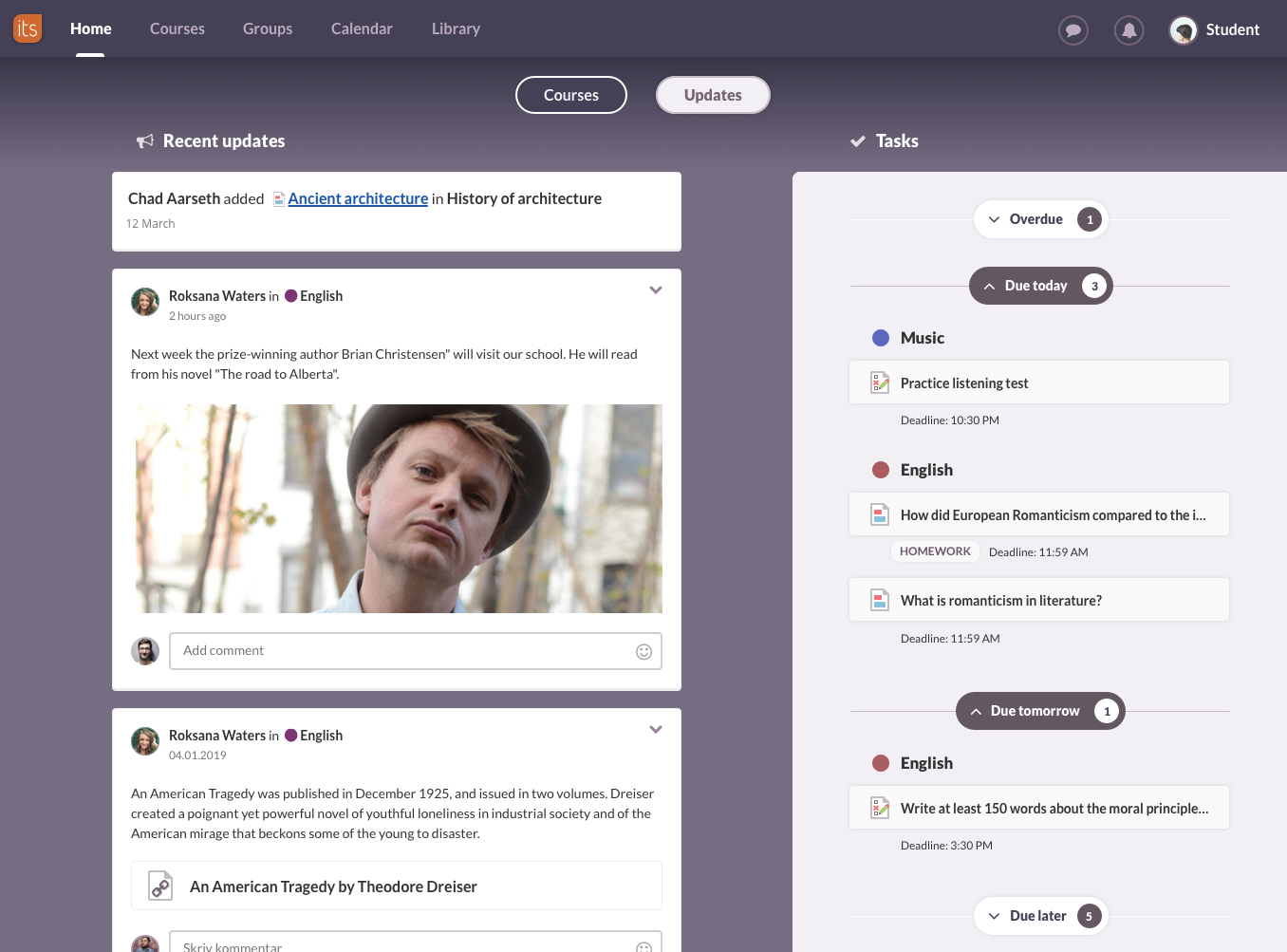Open What is romanticism in literature task
Image resolution: width=1287 pixels, height=952 pixels.
[x=1000, y=601]
